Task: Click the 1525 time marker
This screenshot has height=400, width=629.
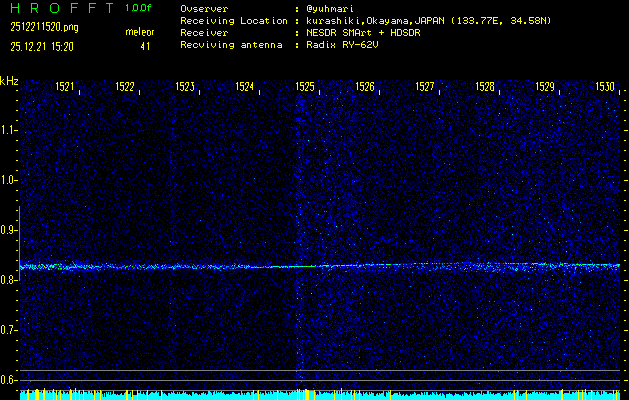Action: [x=305, y=88]
